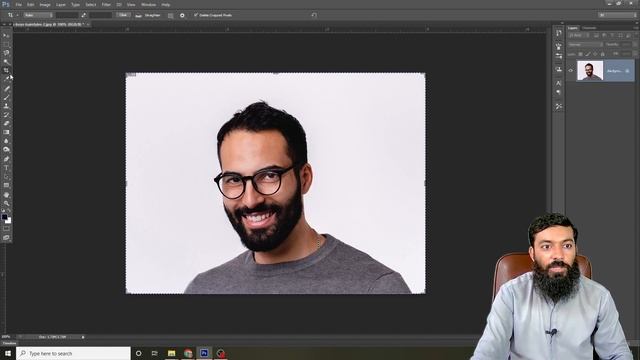Close the open document tab
This screenshot has height=360, width=640.
click(x=88, y=24)
